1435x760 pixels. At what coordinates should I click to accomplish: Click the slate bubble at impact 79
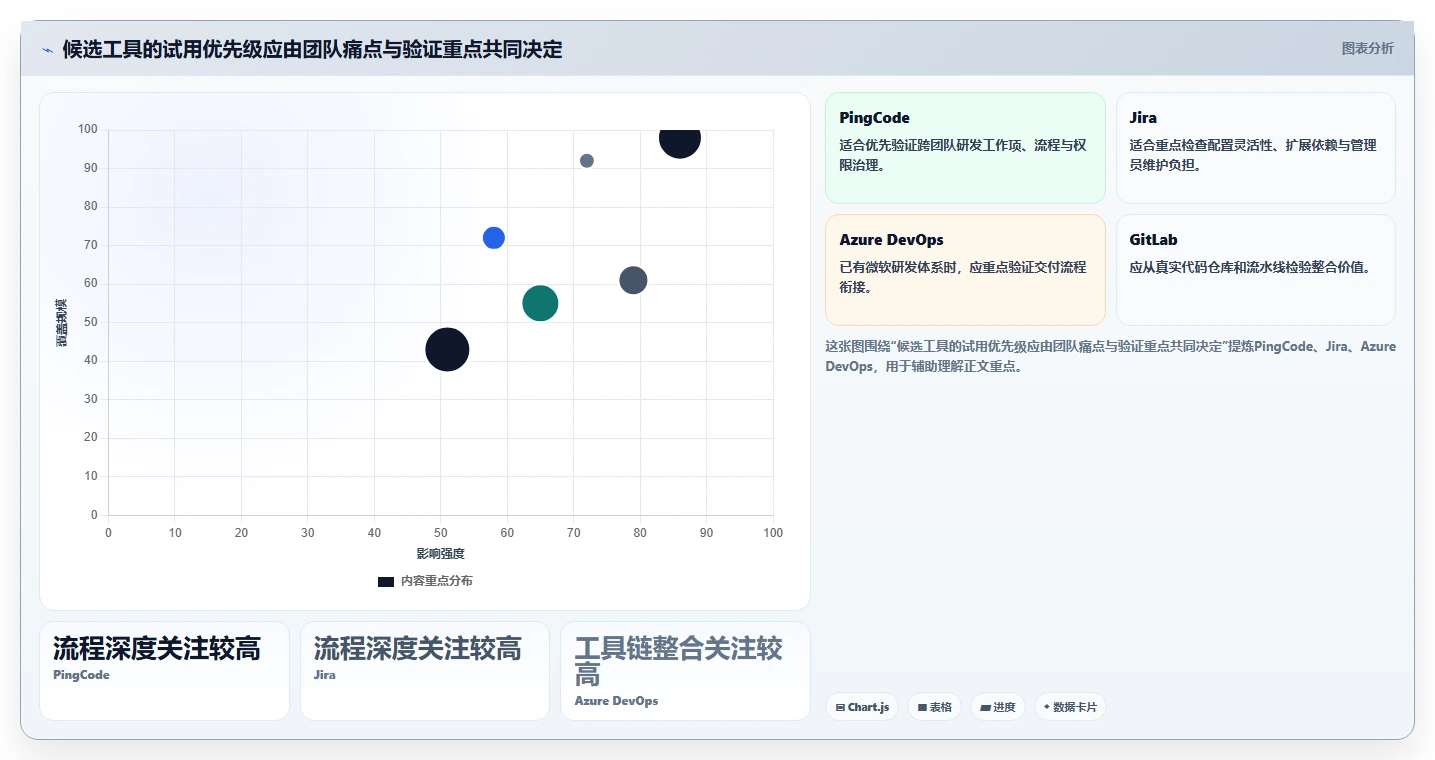[x=633, y=280]
